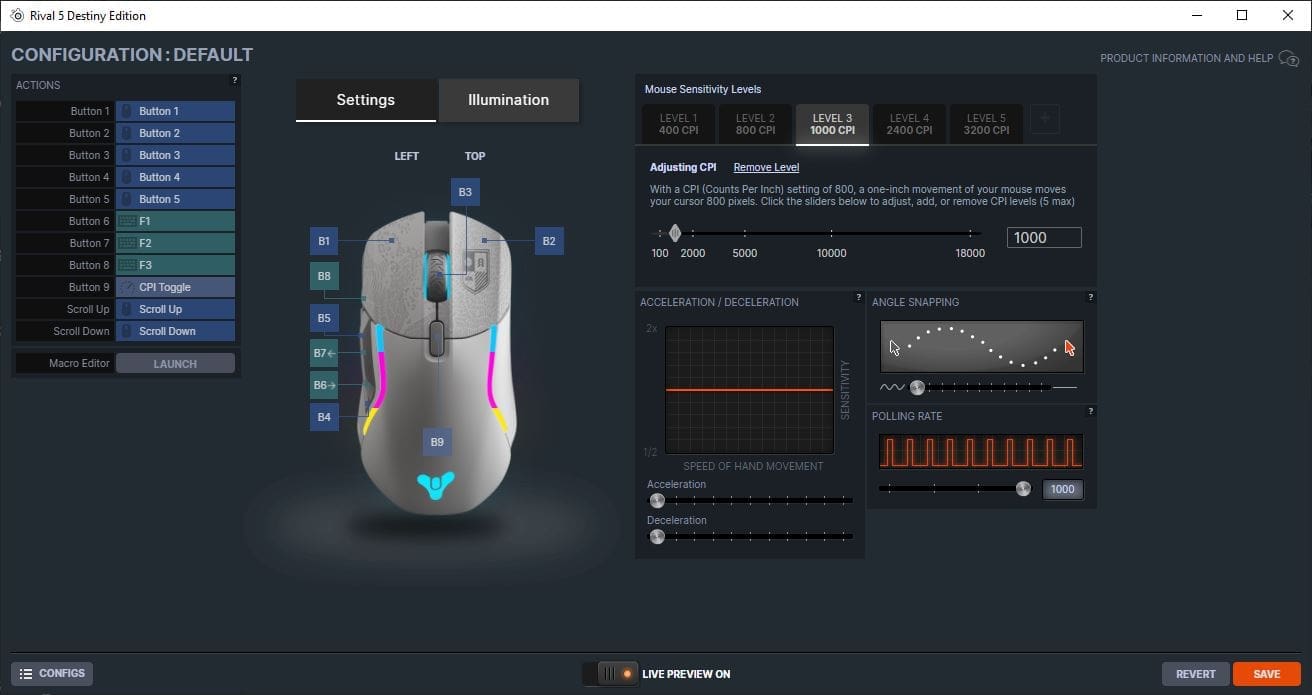Focus the CPI value input field
This screenshot has height=695, width=1312.
click(x=1044, y=237)
